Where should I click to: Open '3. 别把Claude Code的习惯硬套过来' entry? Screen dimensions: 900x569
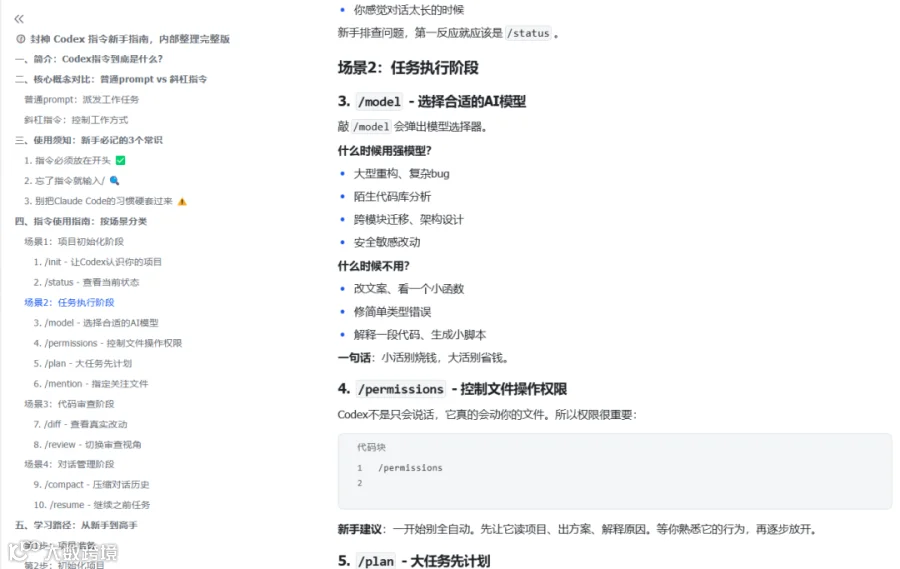click(105, 201)
